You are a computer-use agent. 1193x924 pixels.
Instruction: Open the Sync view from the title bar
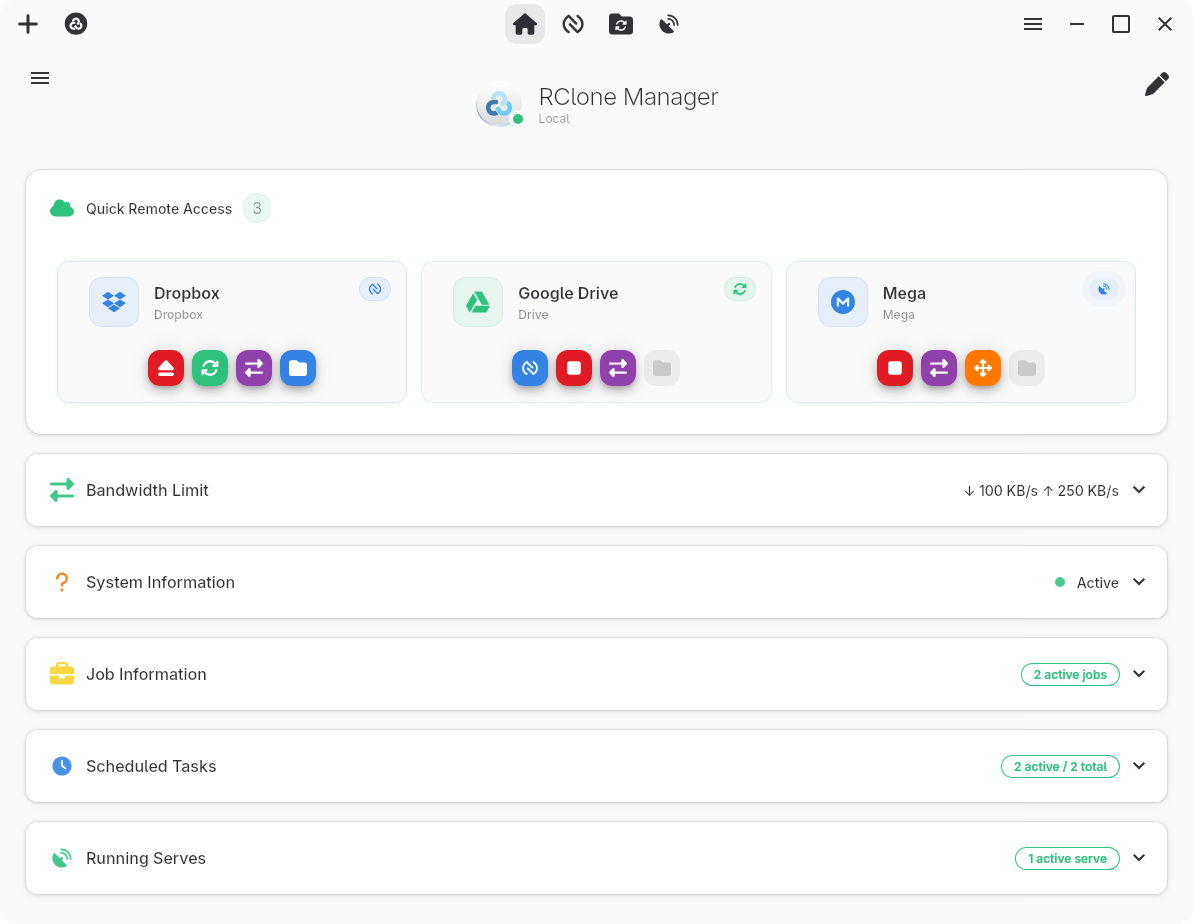(621, 24)
